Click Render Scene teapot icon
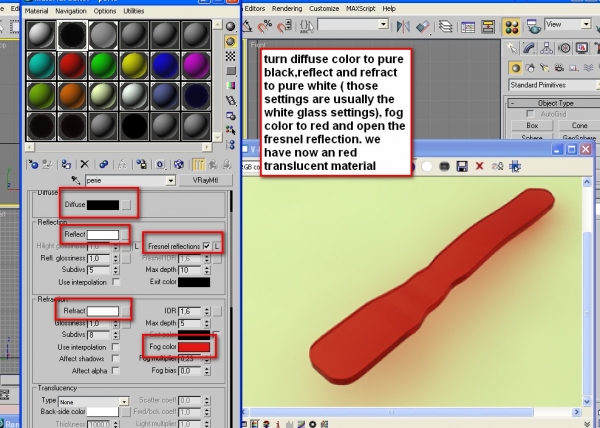The height and width of the screenshot is (428, 600). click(x=533, y=27)
